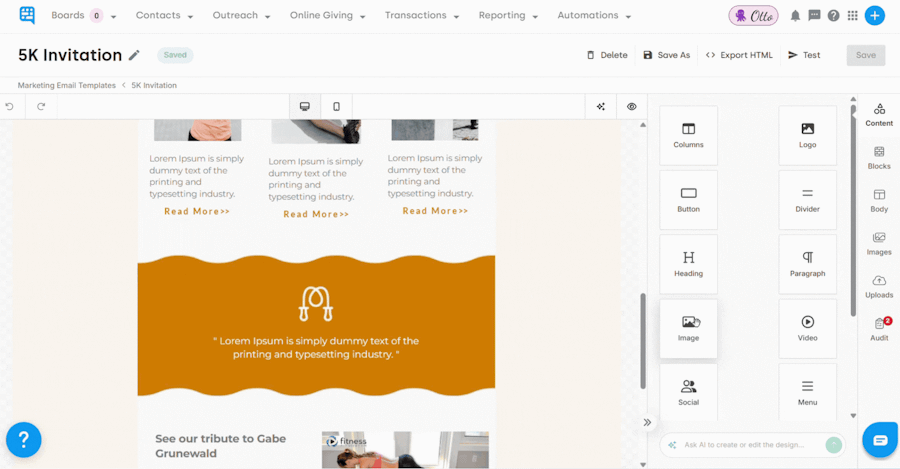Expand the Reporting dropdown menu
This screenshot has width=900, height=469.
tap(508, 15)
